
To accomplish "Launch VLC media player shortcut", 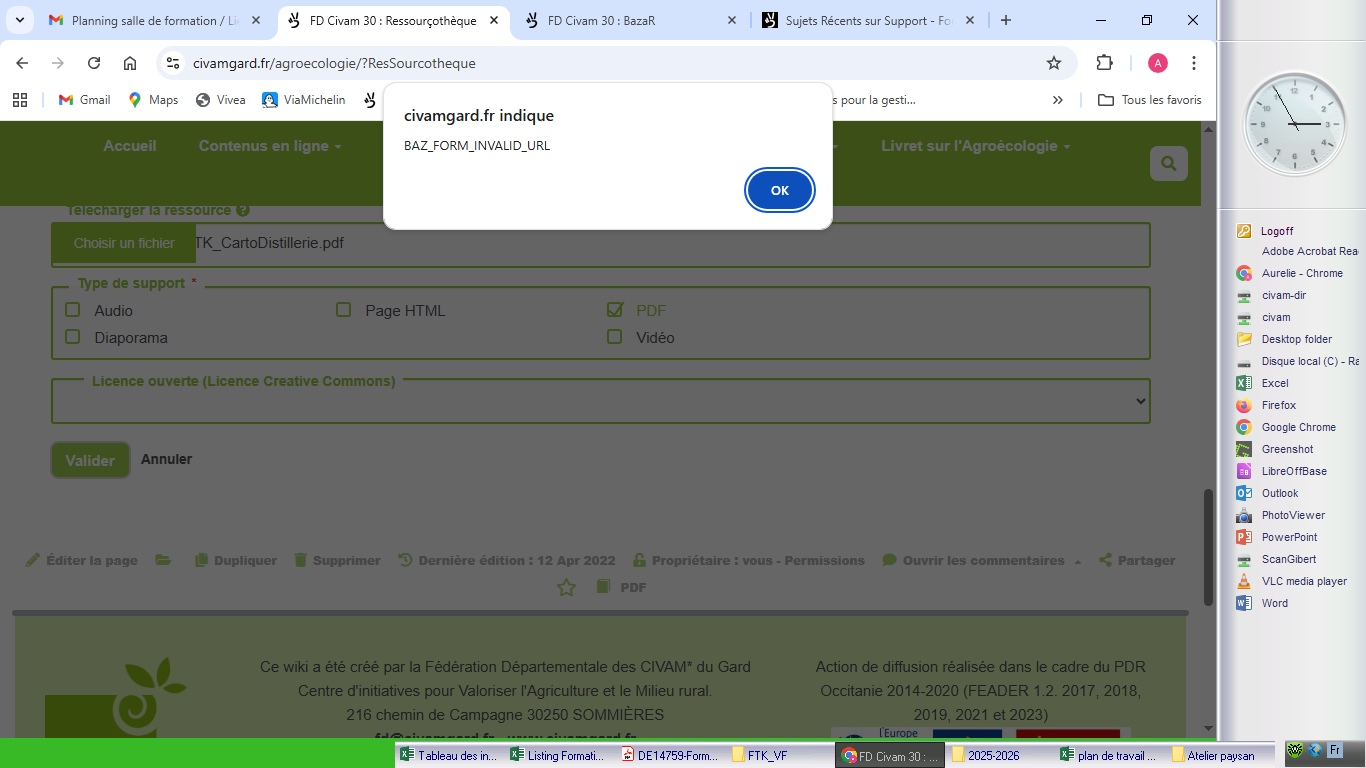I will (1303, 581).
